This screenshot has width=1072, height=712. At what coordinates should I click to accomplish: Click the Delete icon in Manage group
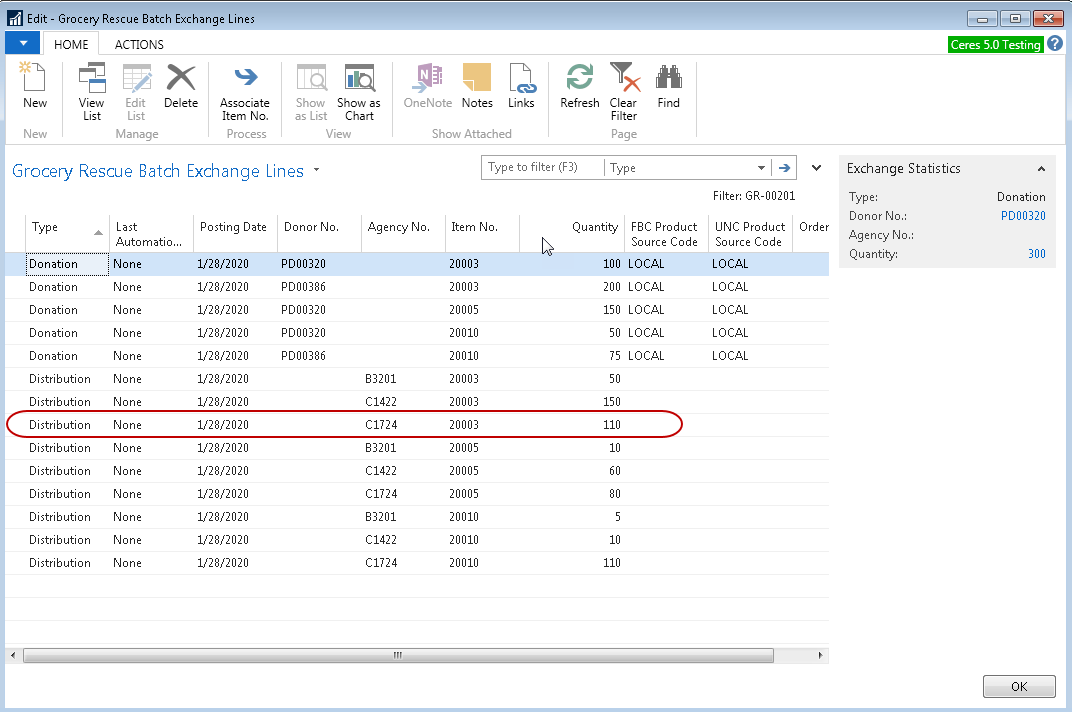pyautogui.click(x=181, y=86)
